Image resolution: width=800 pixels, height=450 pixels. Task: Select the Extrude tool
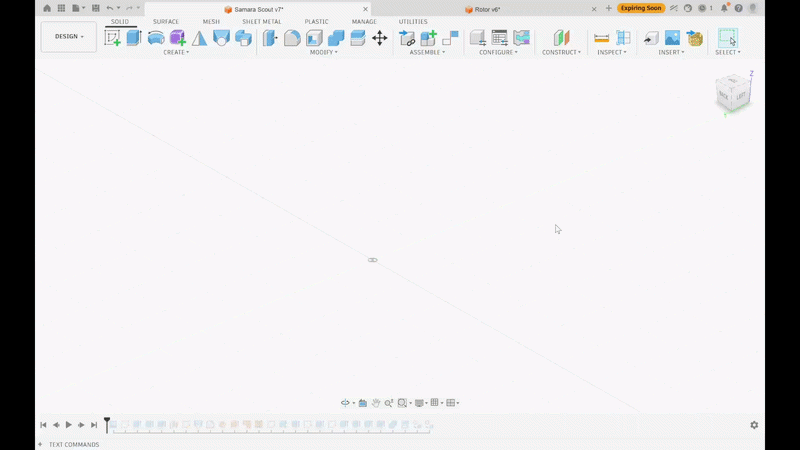click(x=134, y=38)
